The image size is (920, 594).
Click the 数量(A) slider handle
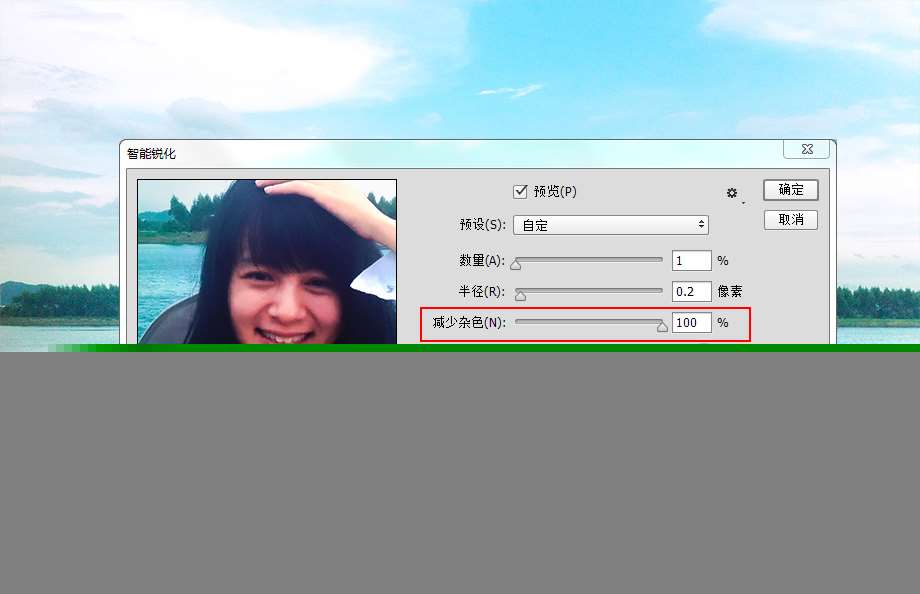[x=516, y=265]
